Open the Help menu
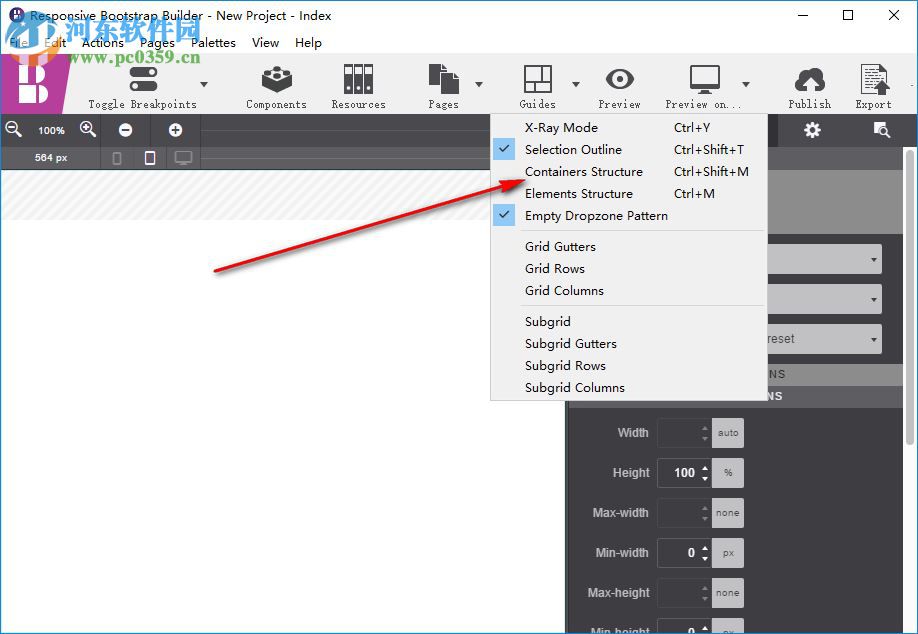This screenshot has height=634, width=918. [308, 43]
